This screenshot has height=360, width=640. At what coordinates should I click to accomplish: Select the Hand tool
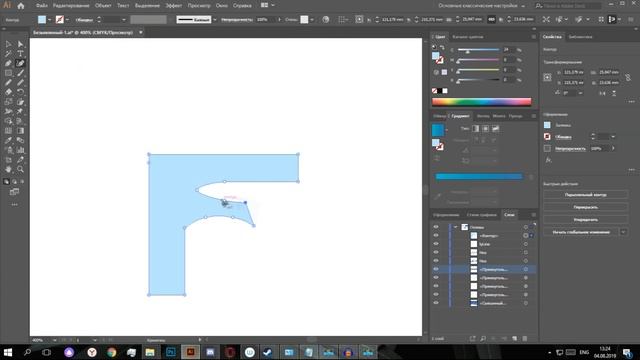[8, 169]
